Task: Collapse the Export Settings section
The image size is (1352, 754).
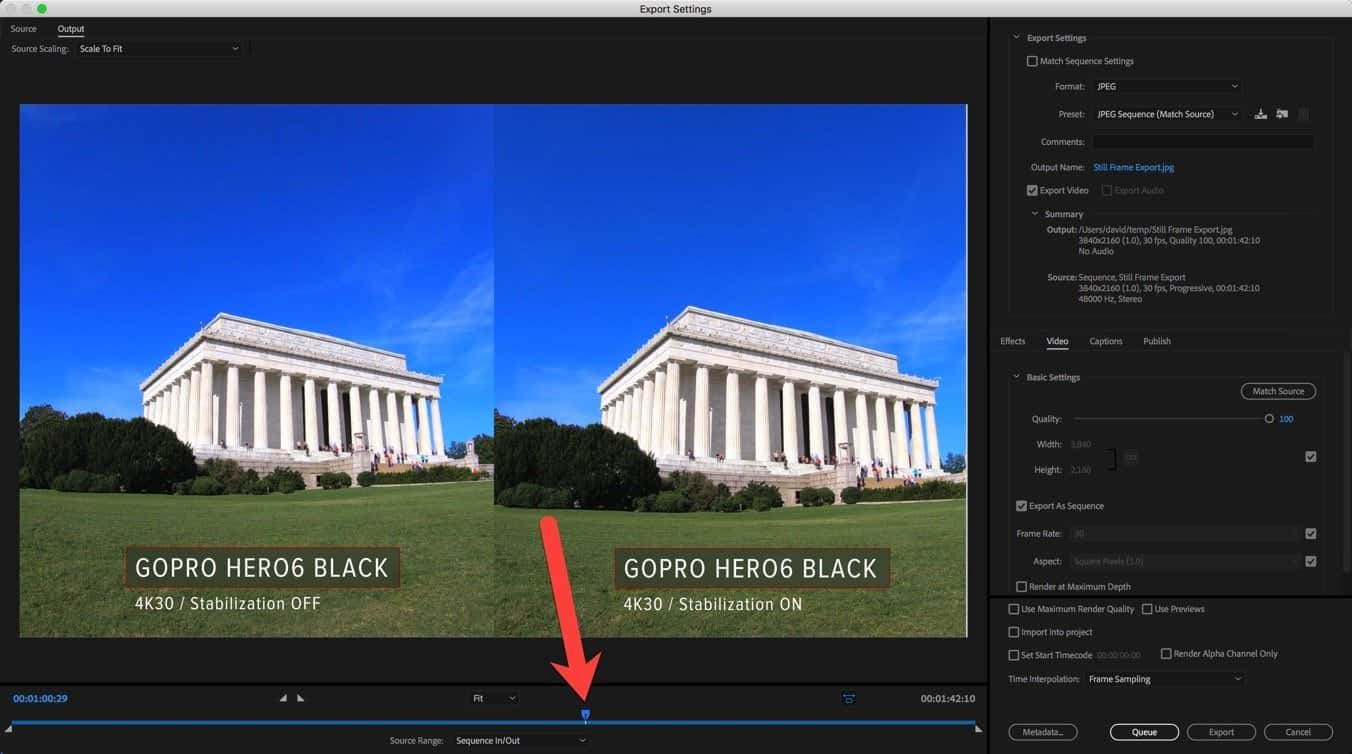Action: (1017, 38)
